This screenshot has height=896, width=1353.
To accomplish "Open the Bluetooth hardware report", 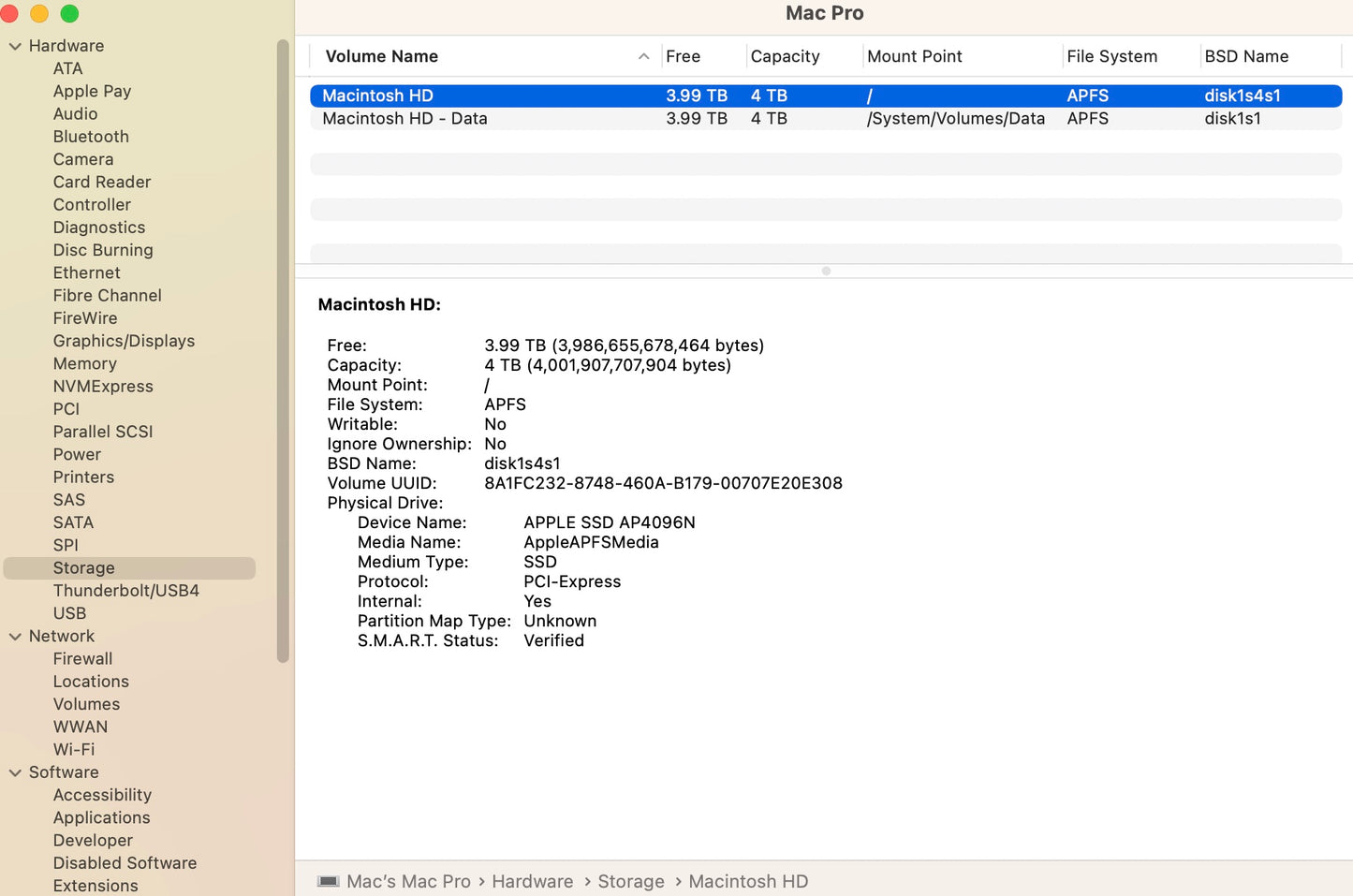I will click(91, 136).
